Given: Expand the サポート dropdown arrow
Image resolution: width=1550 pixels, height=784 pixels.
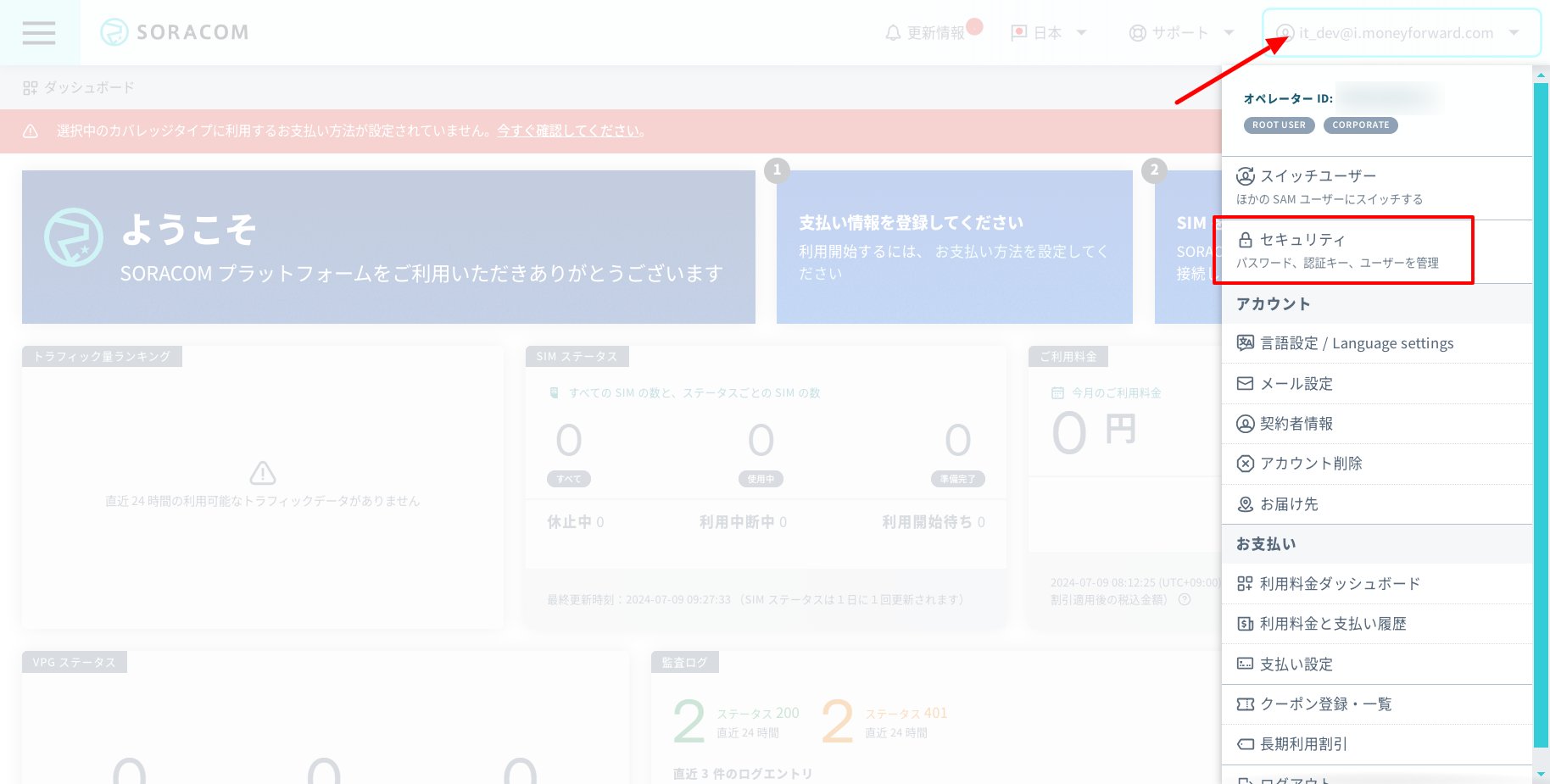Looking at the screenshot, I should pos(1229,33).
